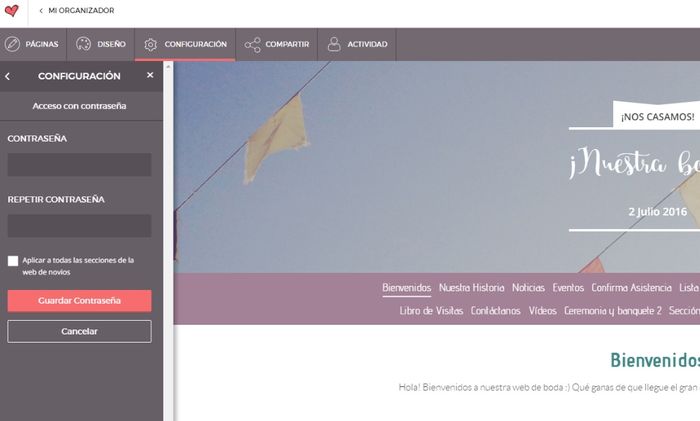700x421 pixels.
Task: Click the Cancelar button
Action: pyautogui.click(x=79, y=331)
